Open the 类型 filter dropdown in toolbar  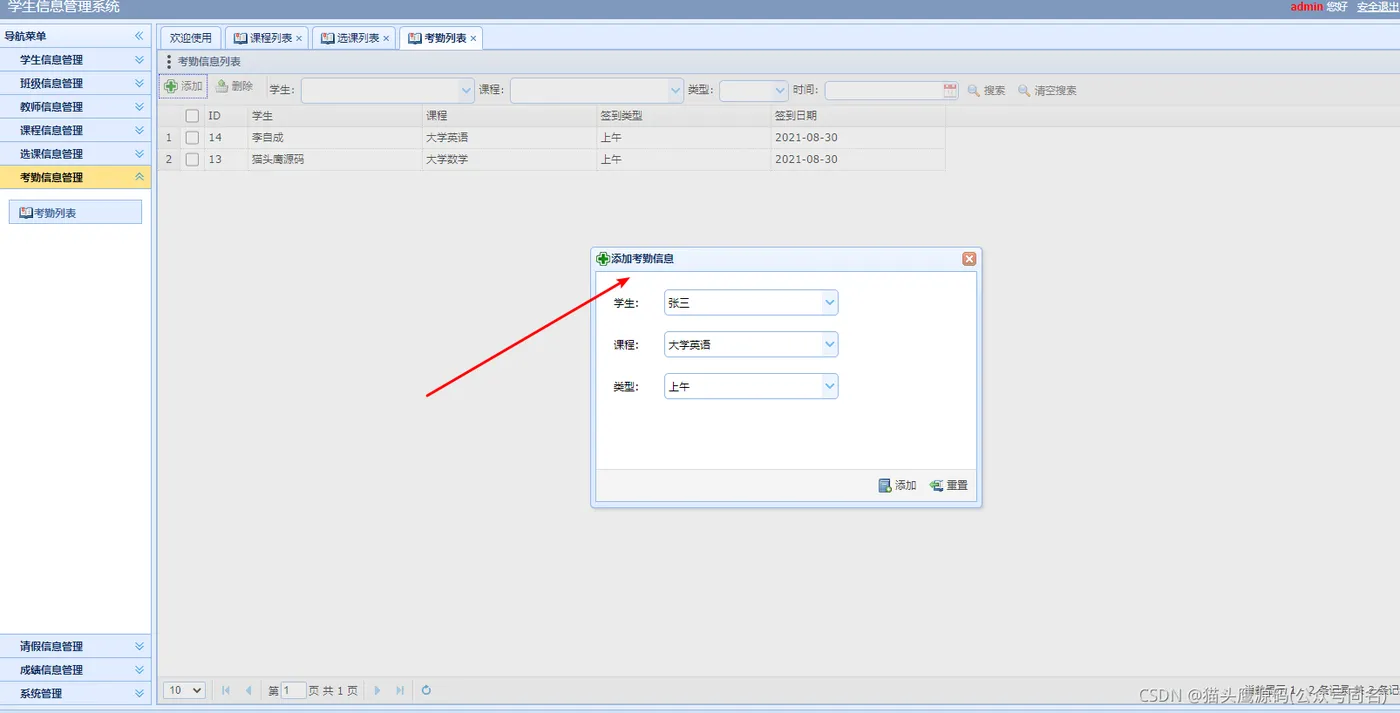pyautogui.click(x=780, y=90)
